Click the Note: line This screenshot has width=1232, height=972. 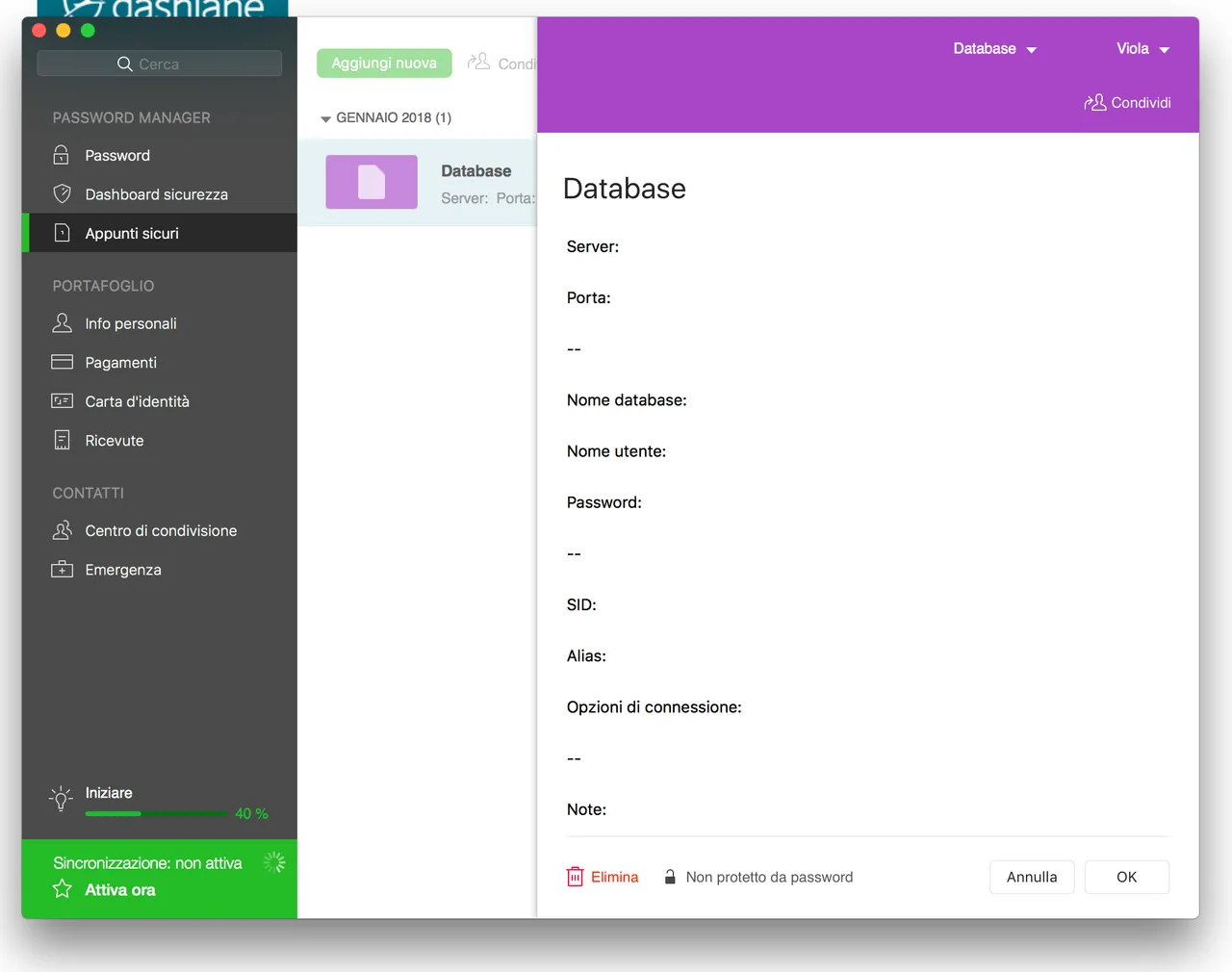click(586, 809)
